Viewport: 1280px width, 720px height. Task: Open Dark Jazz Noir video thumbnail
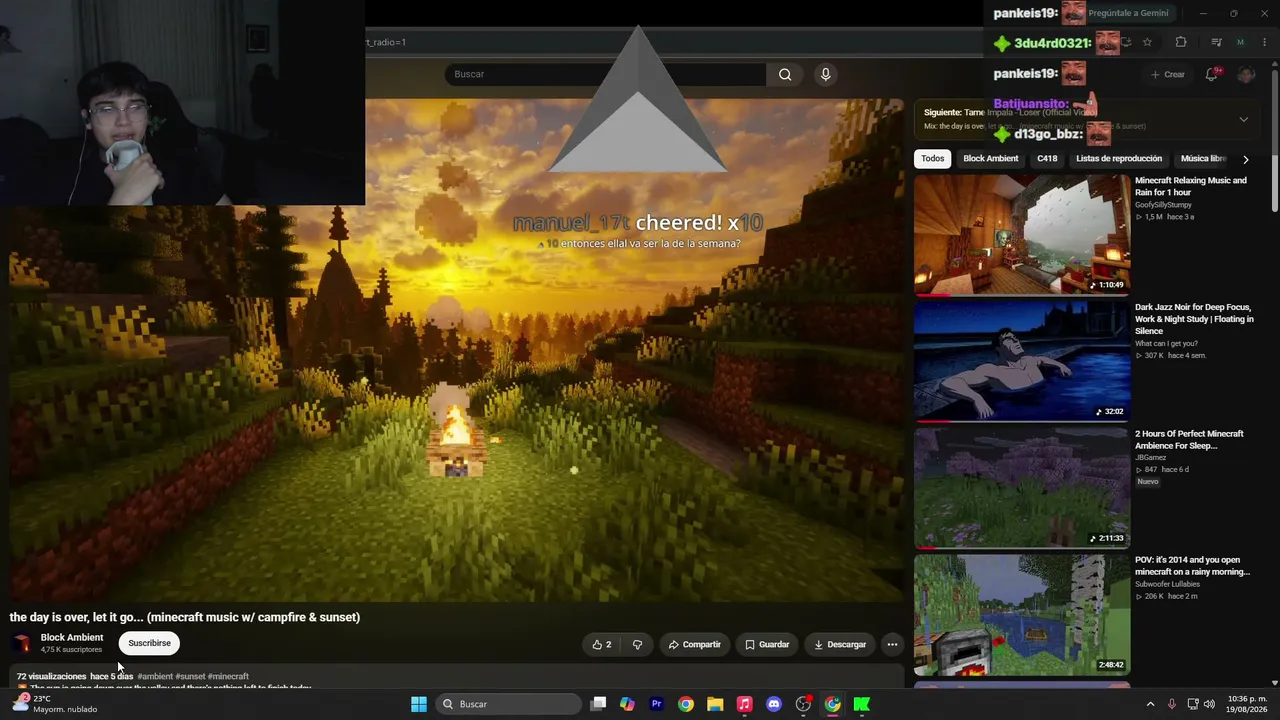(x=1022, y=361)
